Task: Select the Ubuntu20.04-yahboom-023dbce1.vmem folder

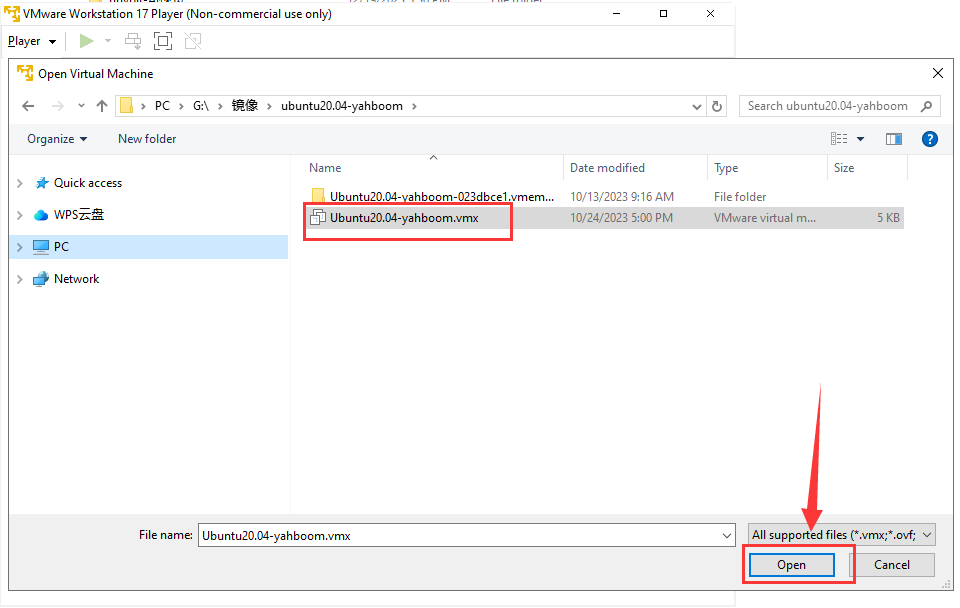Action: [x=441, y=197]
